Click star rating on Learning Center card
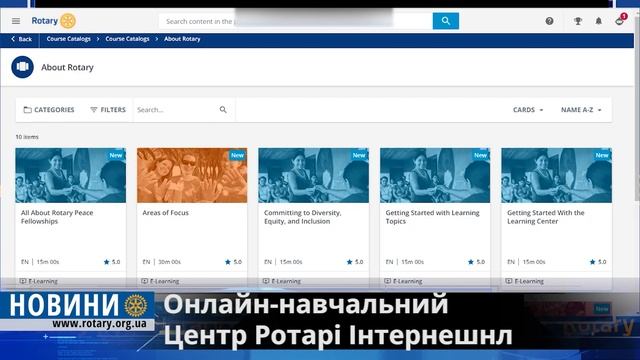This screenshot has height=360, width=640. tap(598, 262)
